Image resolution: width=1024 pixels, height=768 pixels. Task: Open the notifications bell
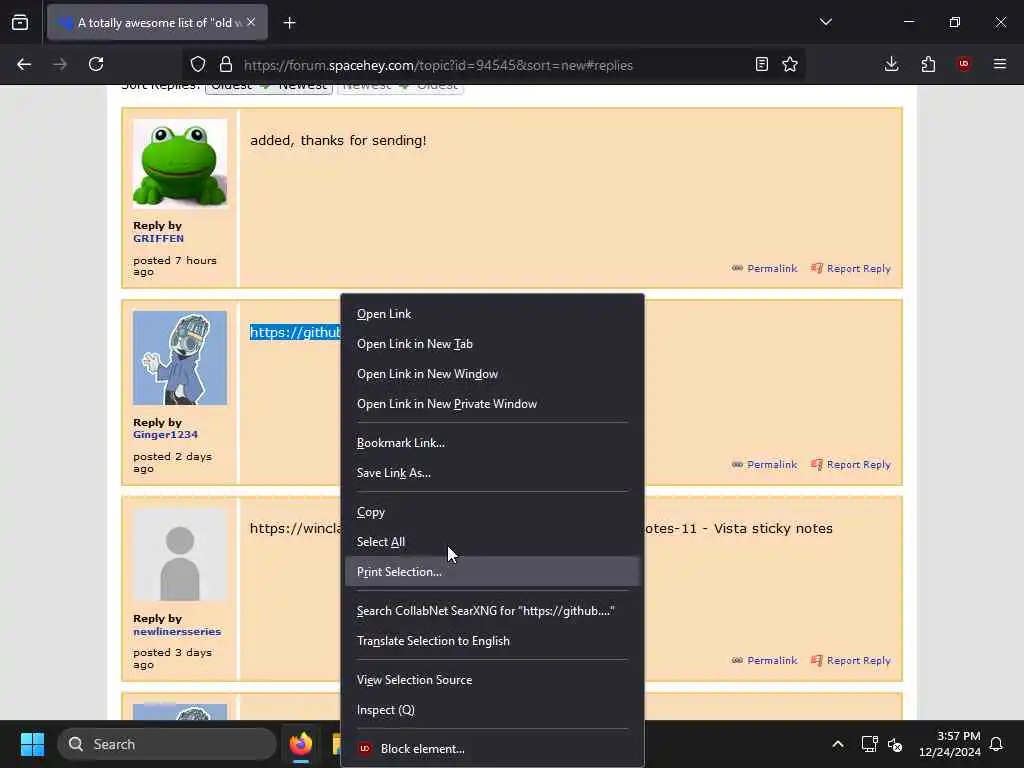[x=996, y=744]
